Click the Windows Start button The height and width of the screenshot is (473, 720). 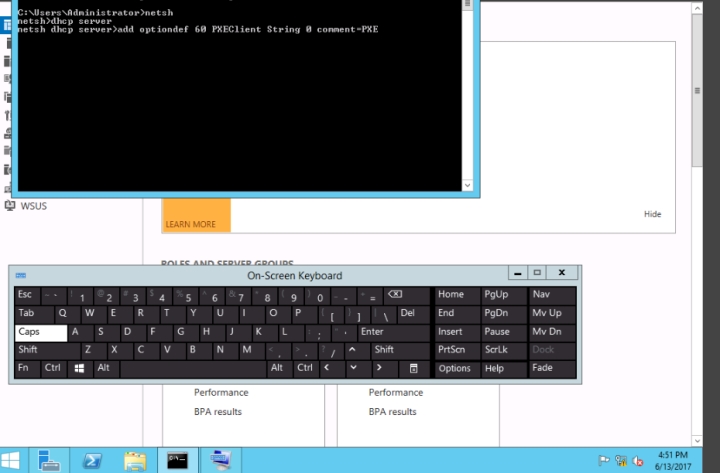(14, 460)
